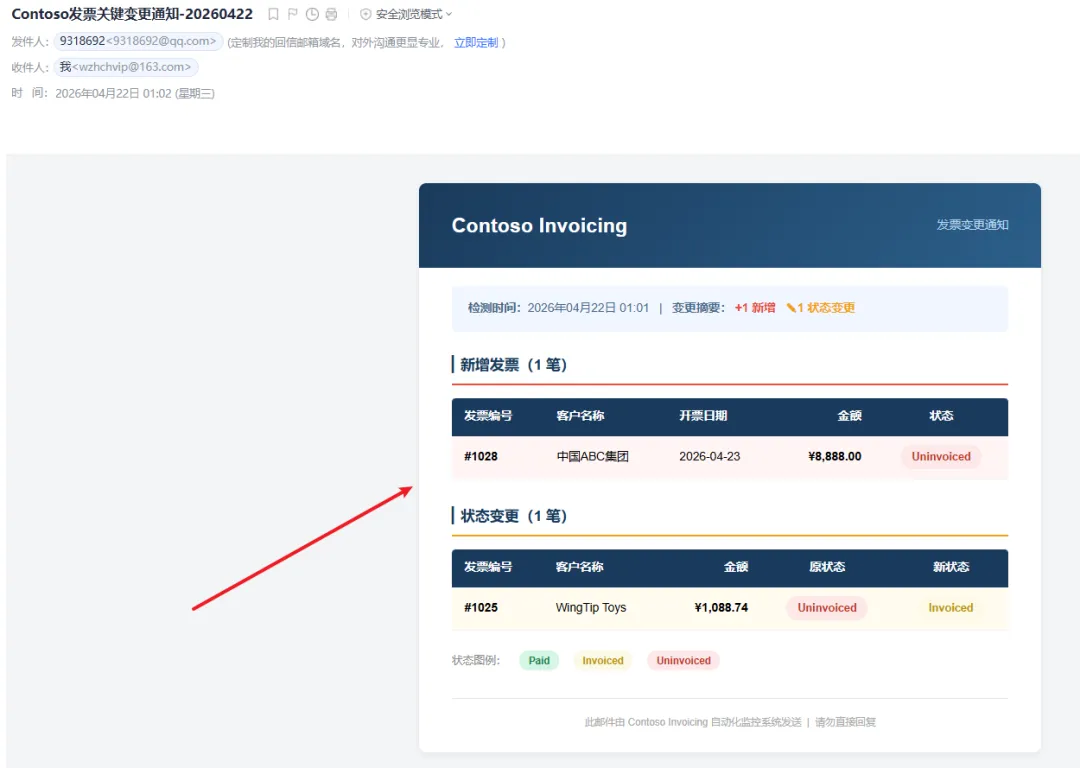
Task: Select the subject line Contoso发票关键变更通知-20260422
Action: click(x=132, y=14)
